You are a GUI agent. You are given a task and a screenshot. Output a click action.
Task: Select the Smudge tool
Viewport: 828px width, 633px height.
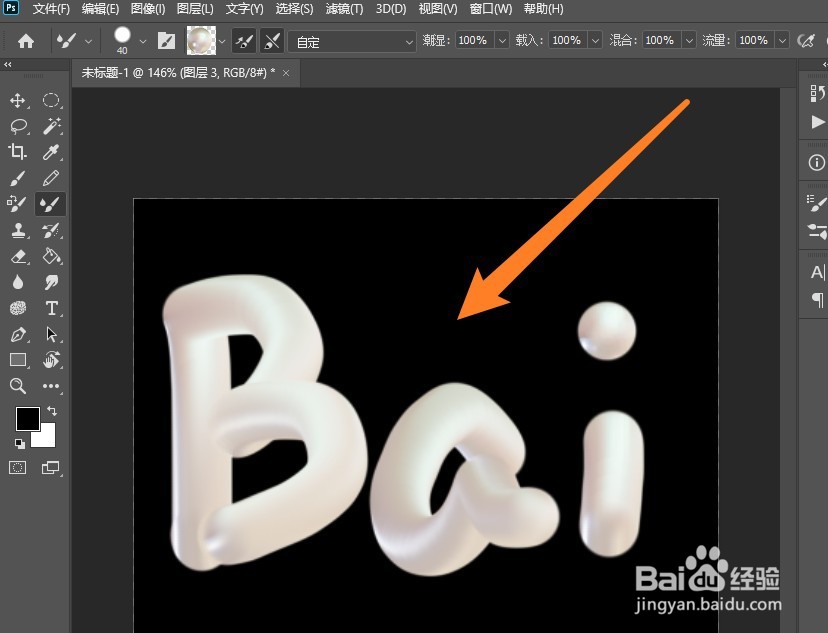point(51,282)
